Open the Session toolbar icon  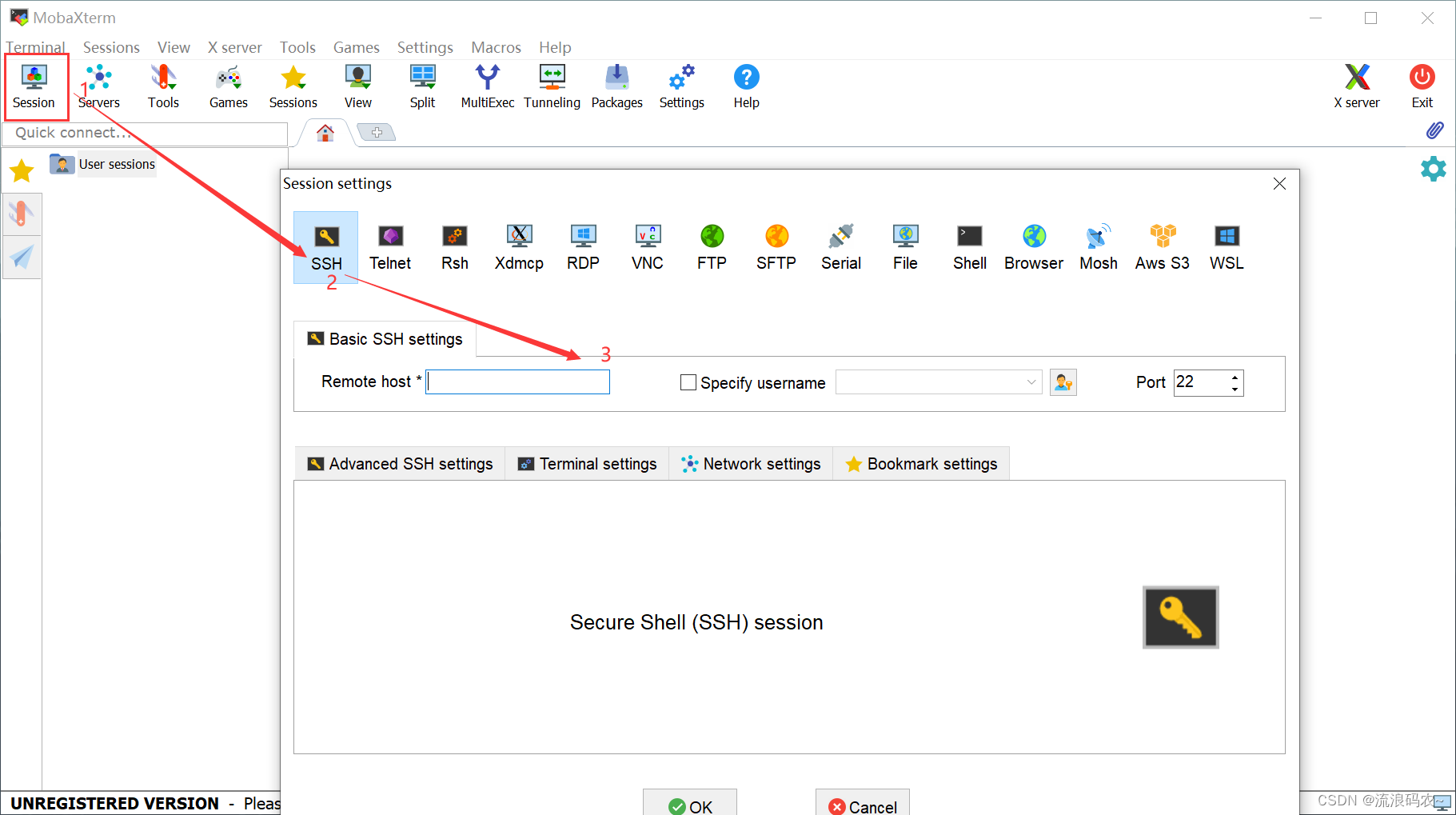coord(34,86)
